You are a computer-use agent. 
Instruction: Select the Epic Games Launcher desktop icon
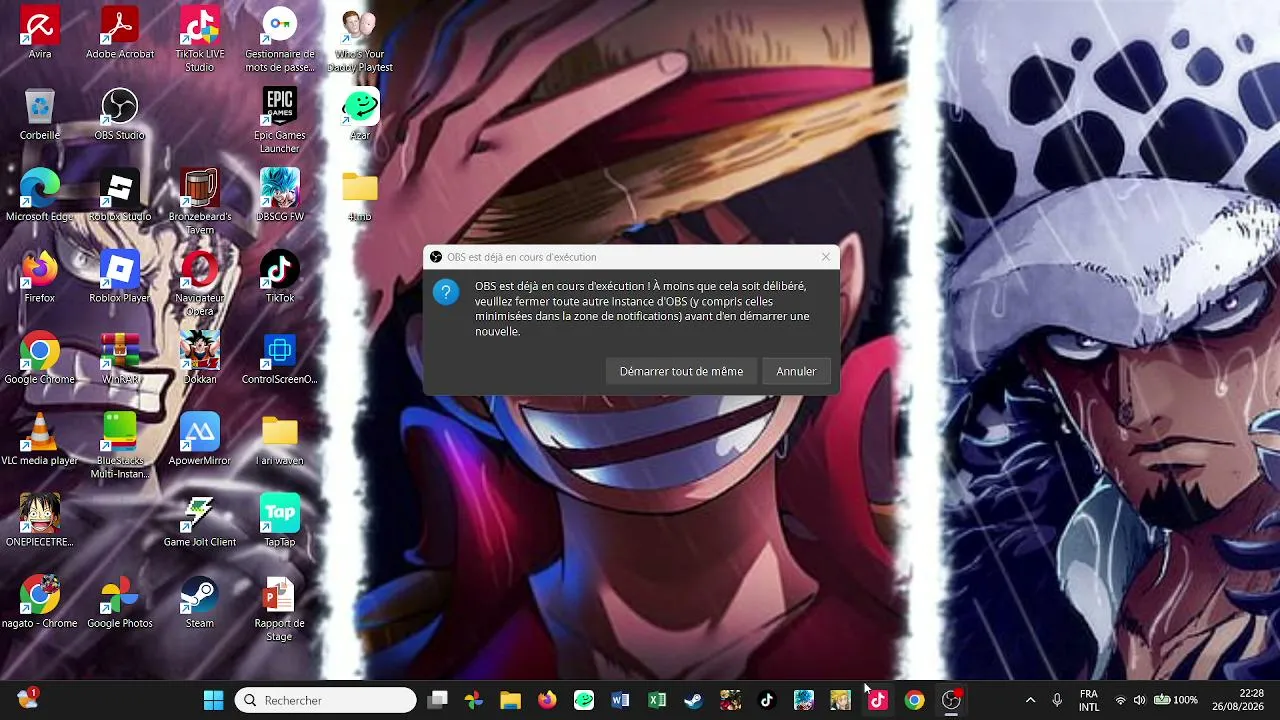280,121
